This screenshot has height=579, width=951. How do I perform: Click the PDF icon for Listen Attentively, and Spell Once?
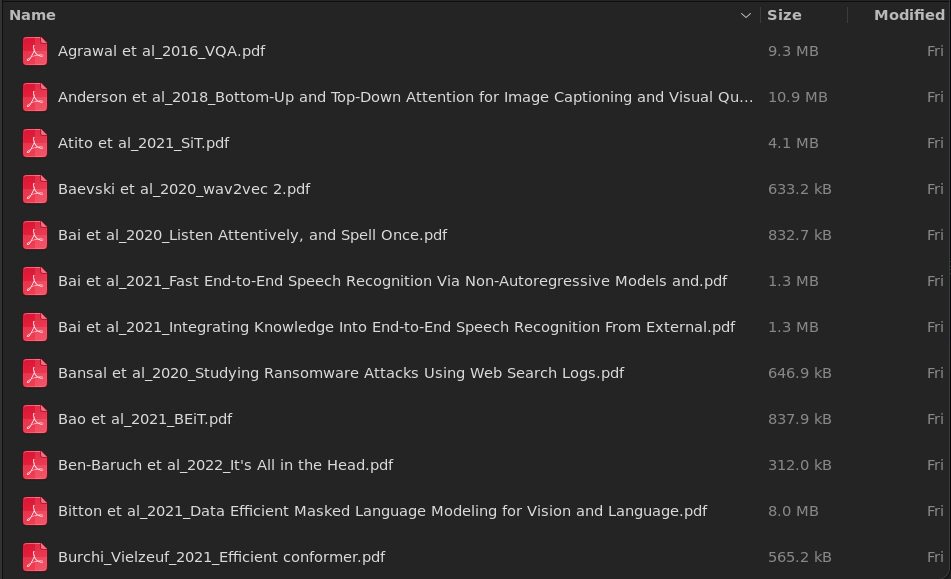[35, 235]
